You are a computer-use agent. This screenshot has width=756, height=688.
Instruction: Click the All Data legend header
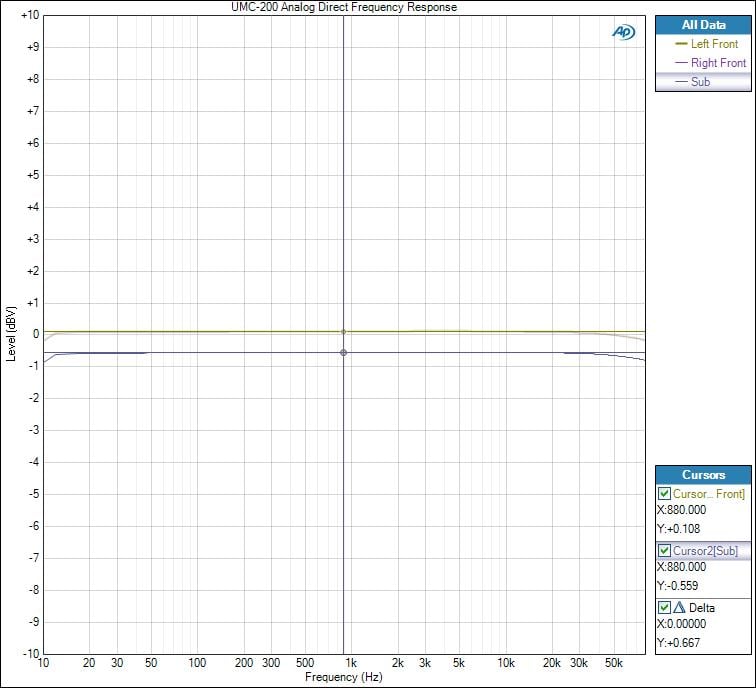(x=702, y=24)
